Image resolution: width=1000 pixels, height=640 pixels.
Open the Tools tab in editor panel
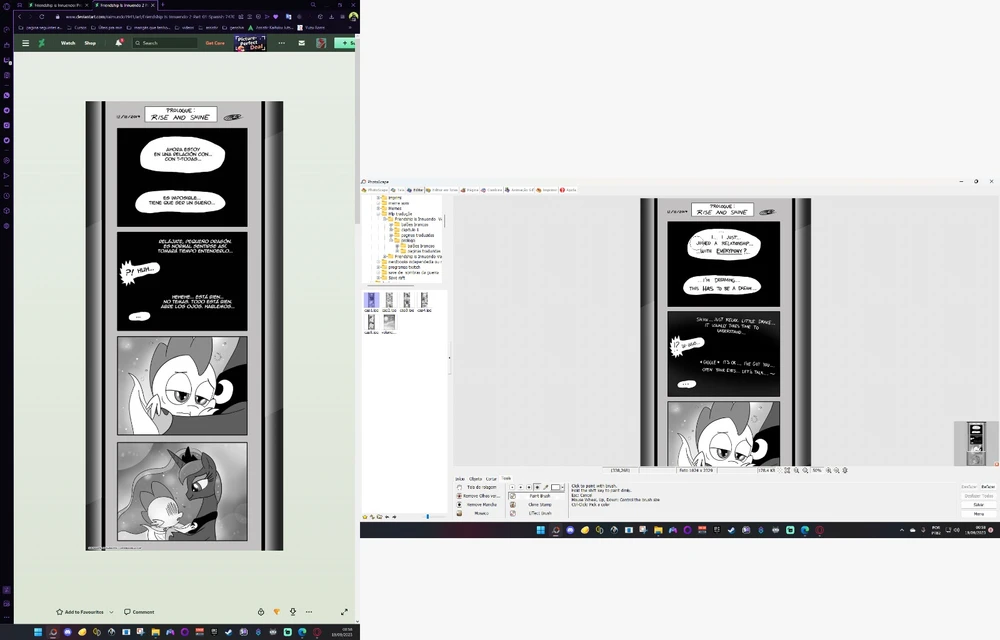pyautogui.click(x=506, y=478)
